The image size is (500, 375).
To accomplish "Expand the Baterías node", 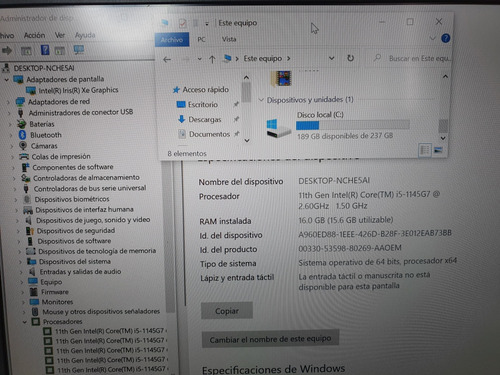I will [x=10, y=125].
